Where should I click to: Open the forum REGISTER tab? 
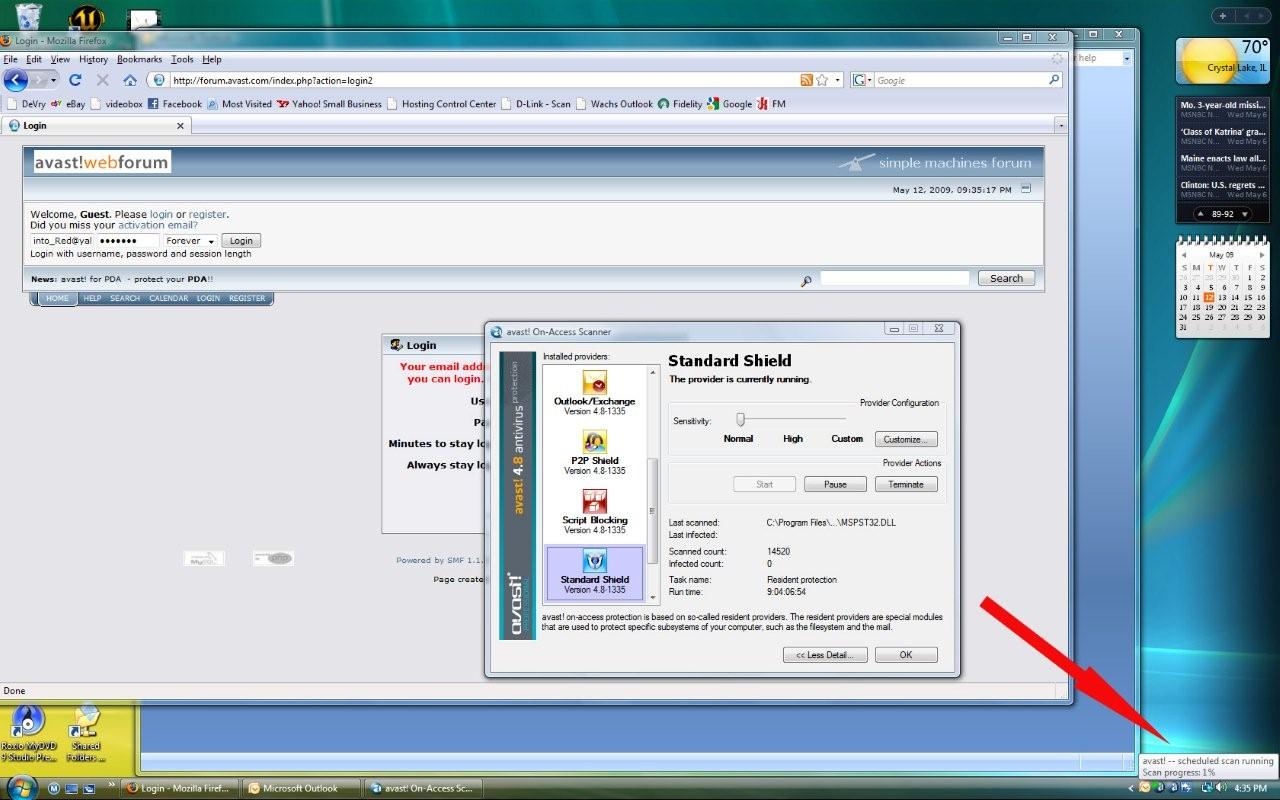pos(247,298)
